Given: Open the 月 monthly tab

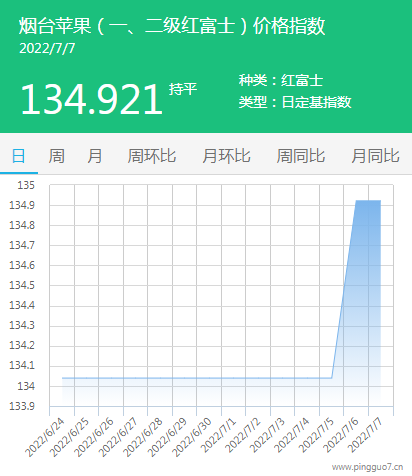Looking at the screenshot, I should [x=95, y=156].
